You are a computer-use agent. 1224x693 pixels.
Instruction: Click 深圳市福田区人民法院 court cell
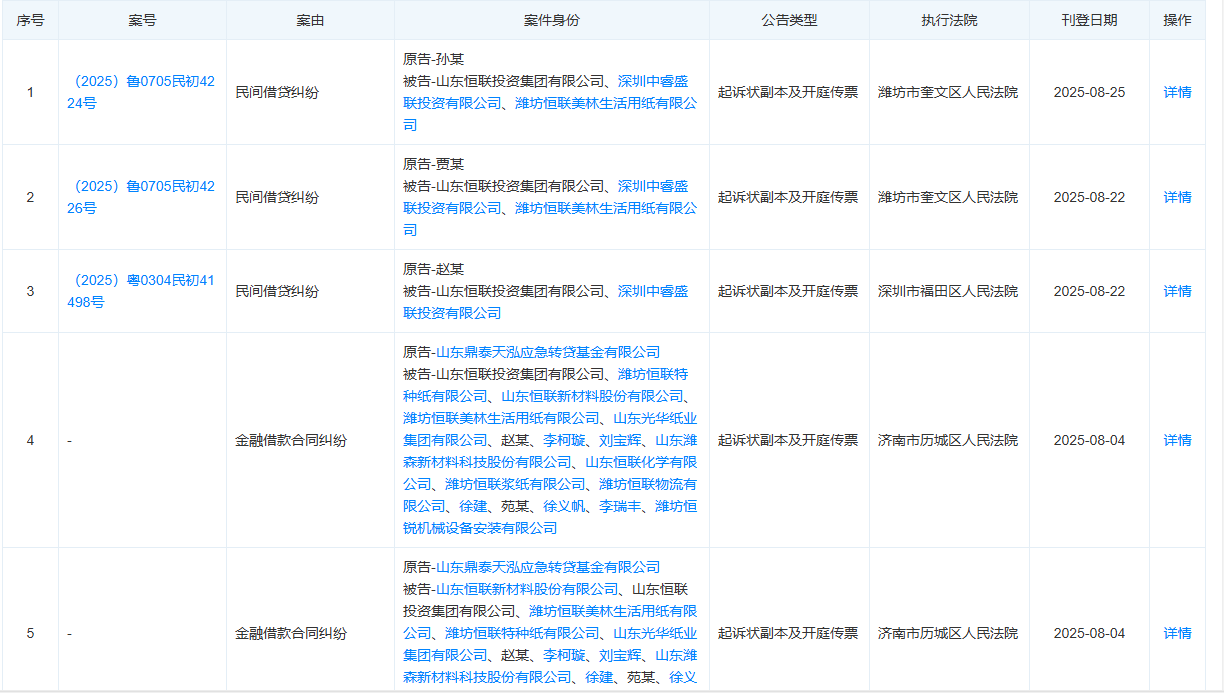coord(948,291)
